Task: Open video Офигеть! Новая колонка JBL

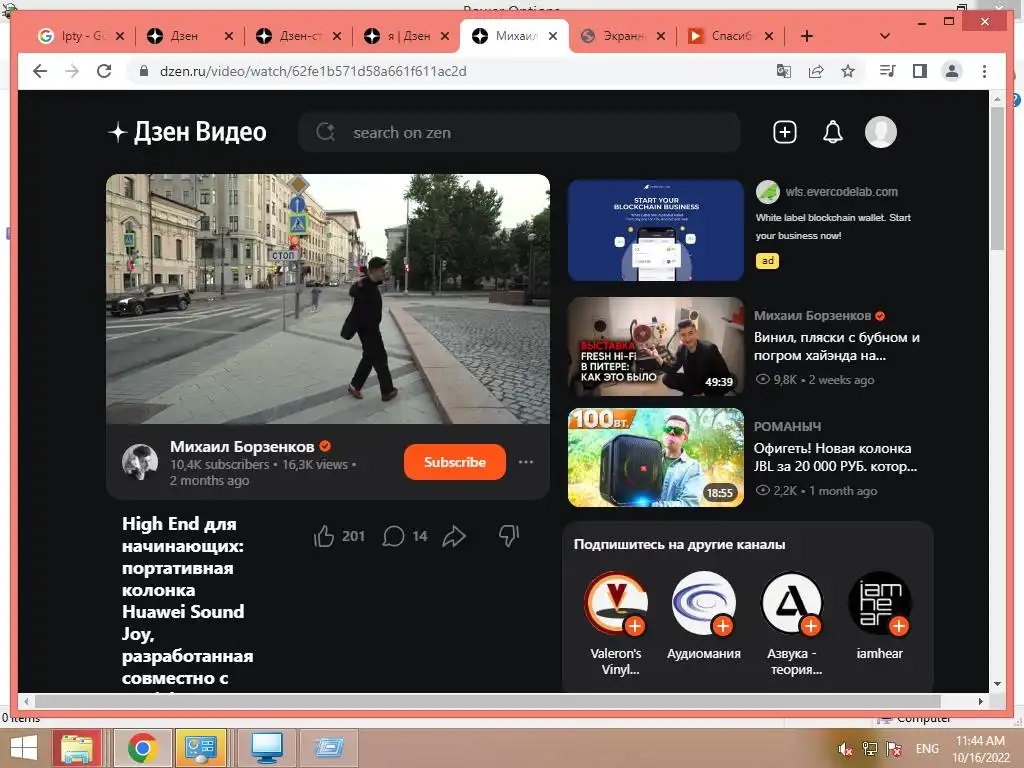Action: point(835,457)
